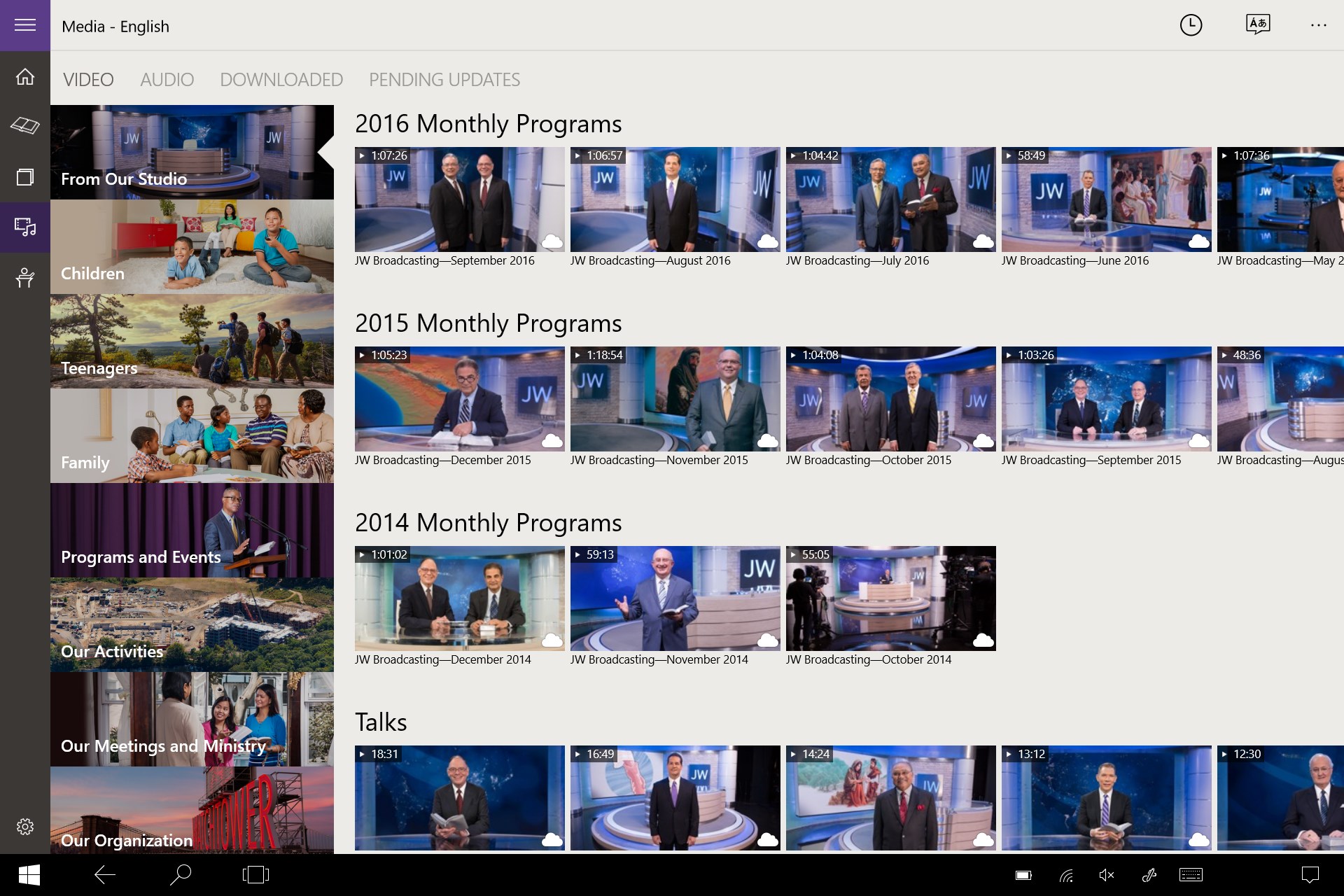Select the Programs and Events category
The image size is (1344, 896).
[x=192, y=531]
